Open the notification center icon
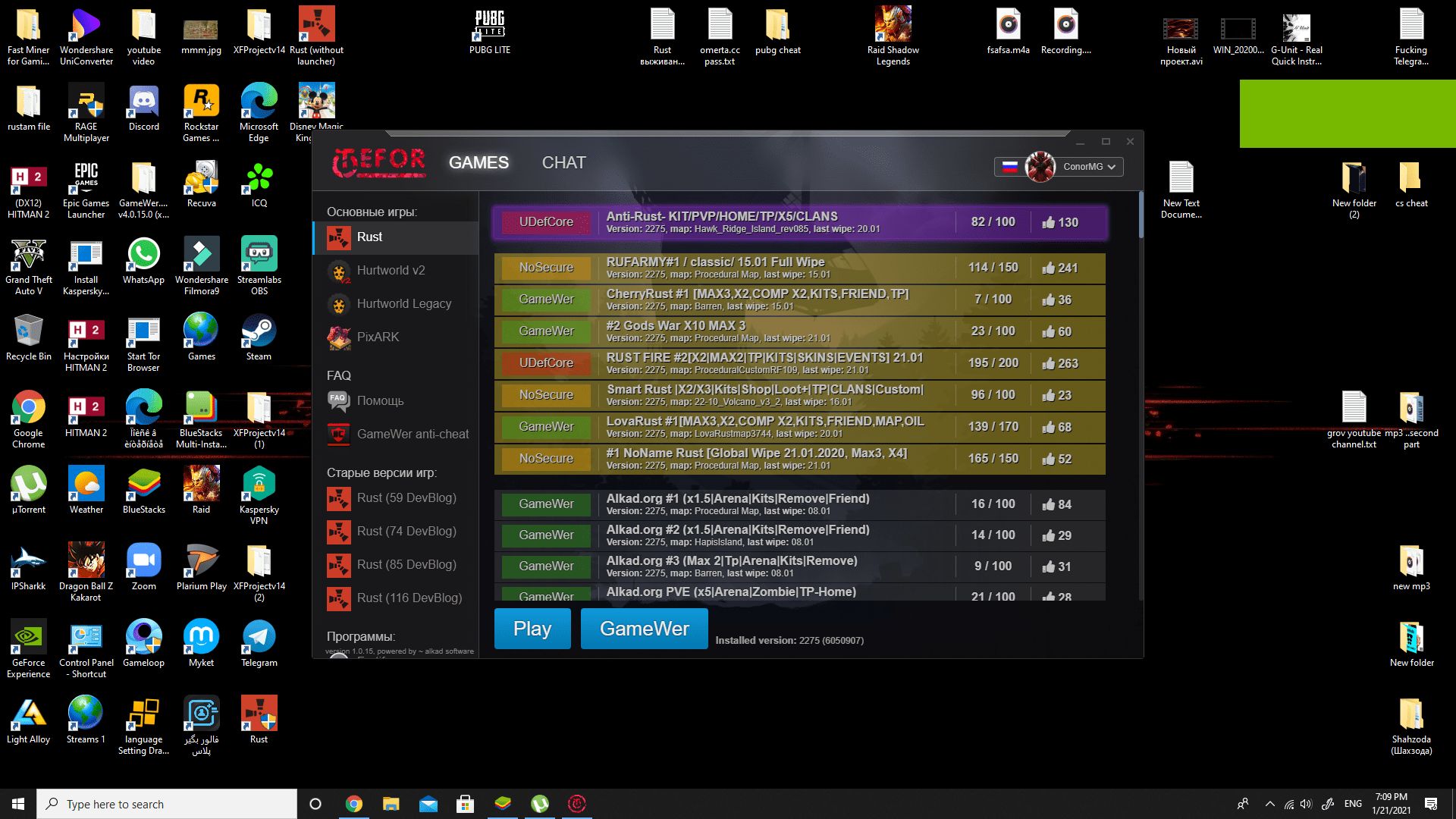Screen dimensions: 1456x819 1431,804
